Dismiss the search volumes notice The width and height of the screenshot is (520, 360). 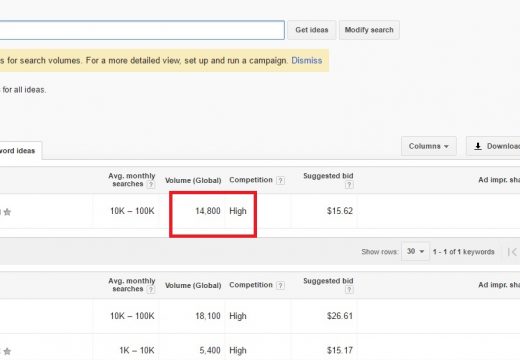307,61
